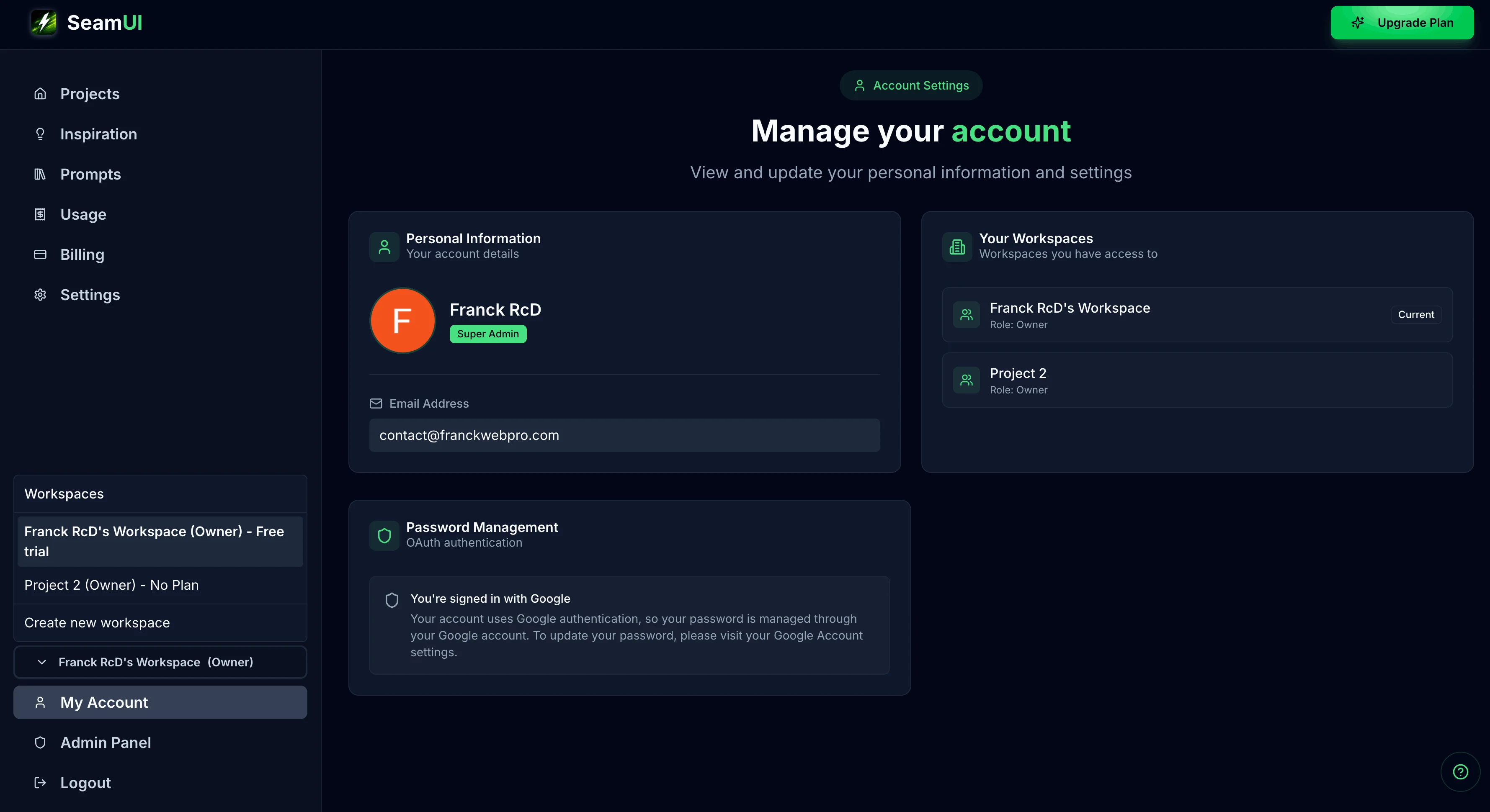Click the Usage receipt icon
1490x812 pixels.
[x=40, y=214]
